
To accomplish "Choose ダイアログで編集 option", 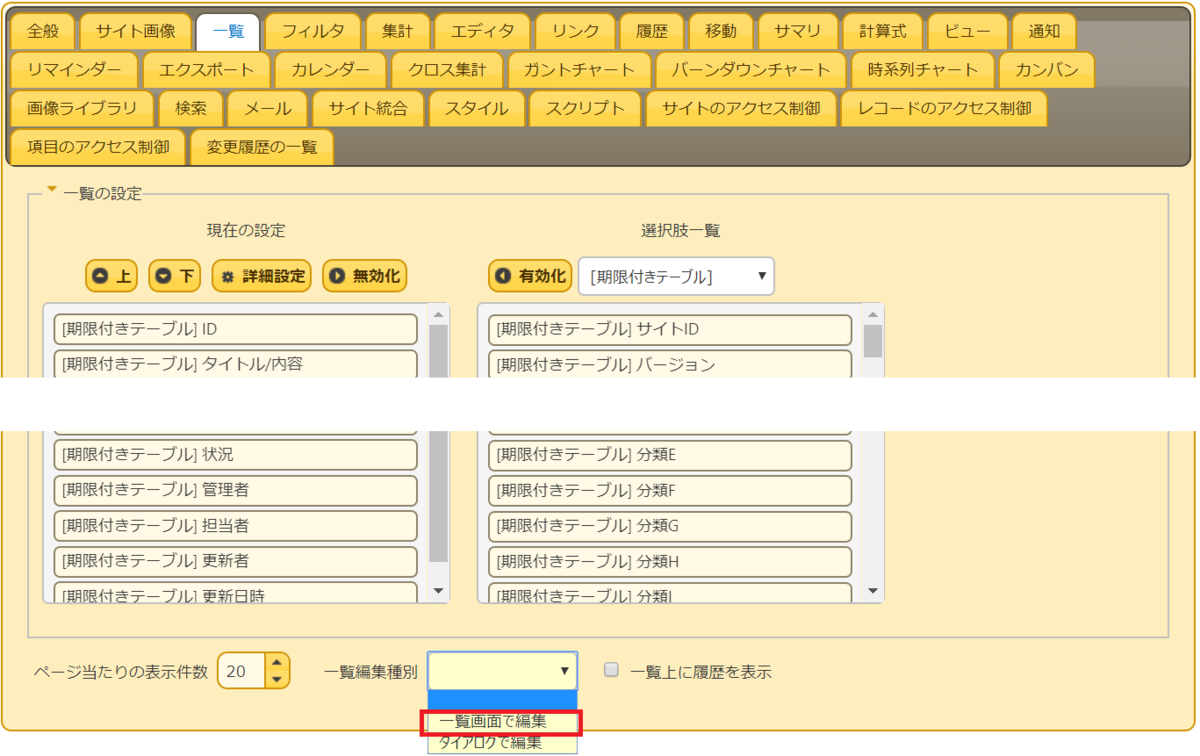I will click(502, 742).
